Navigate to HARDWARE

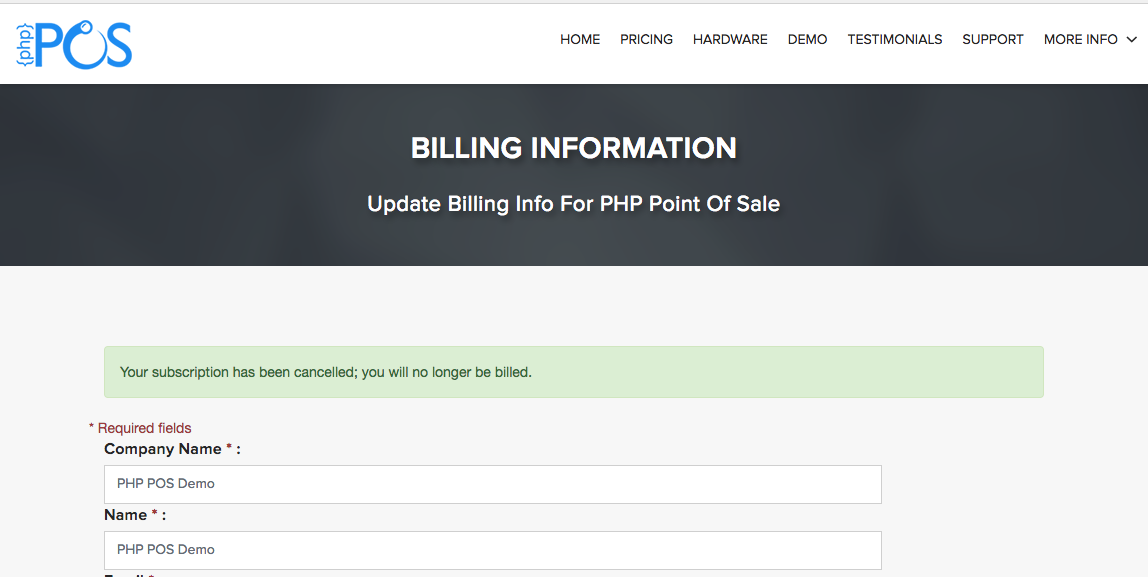point(730,40)
